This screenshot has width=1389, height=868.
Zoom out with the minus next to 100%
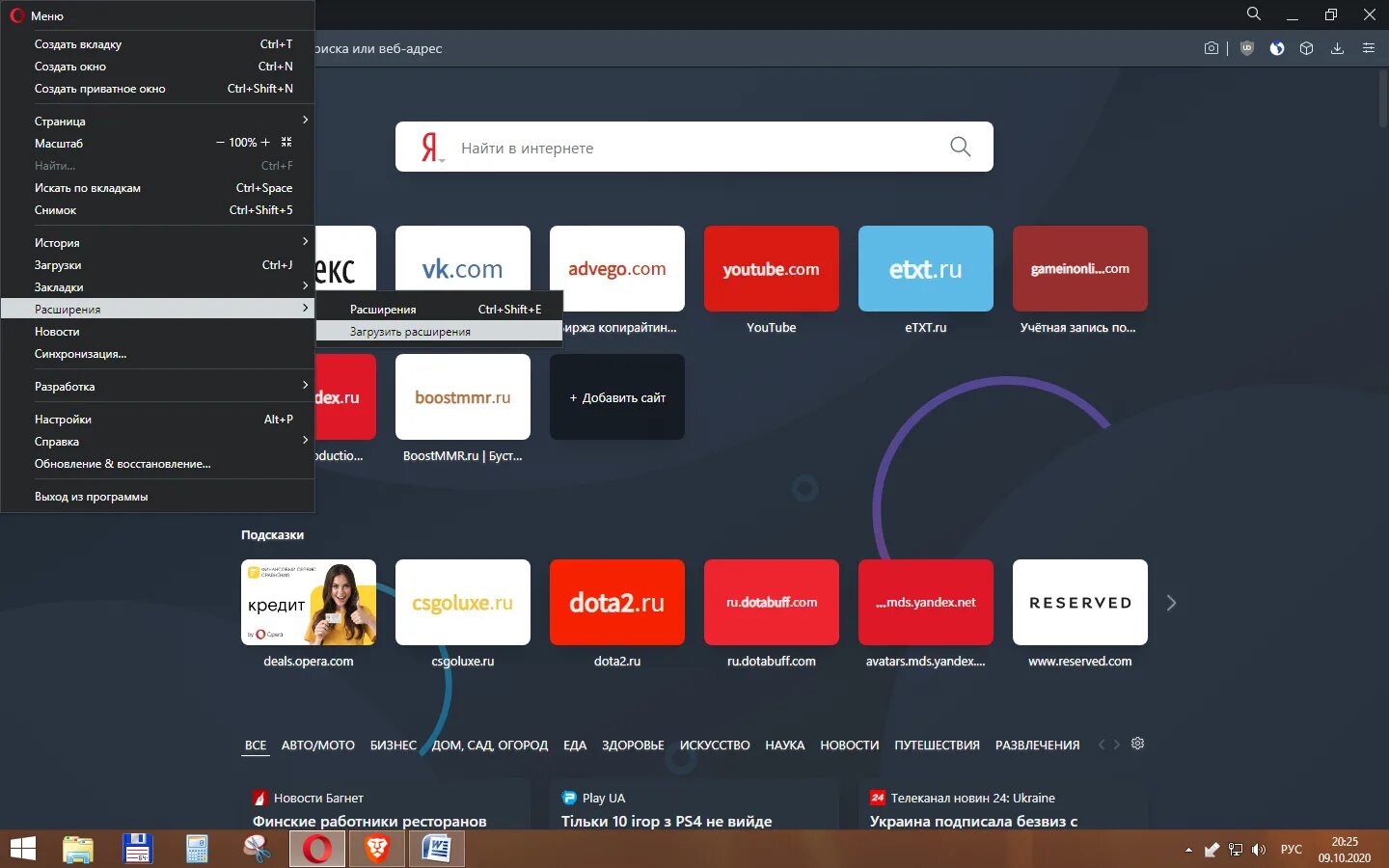(220, 143)
